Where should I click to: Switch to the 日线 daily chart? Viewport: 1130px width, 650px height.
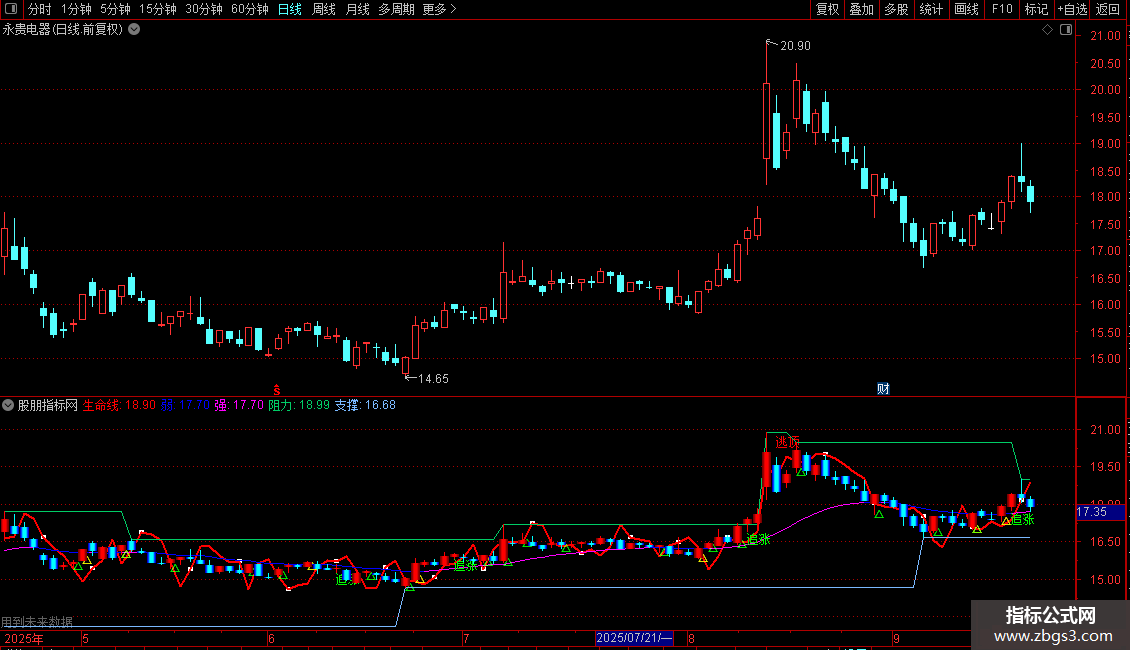[x=290, y=9]
